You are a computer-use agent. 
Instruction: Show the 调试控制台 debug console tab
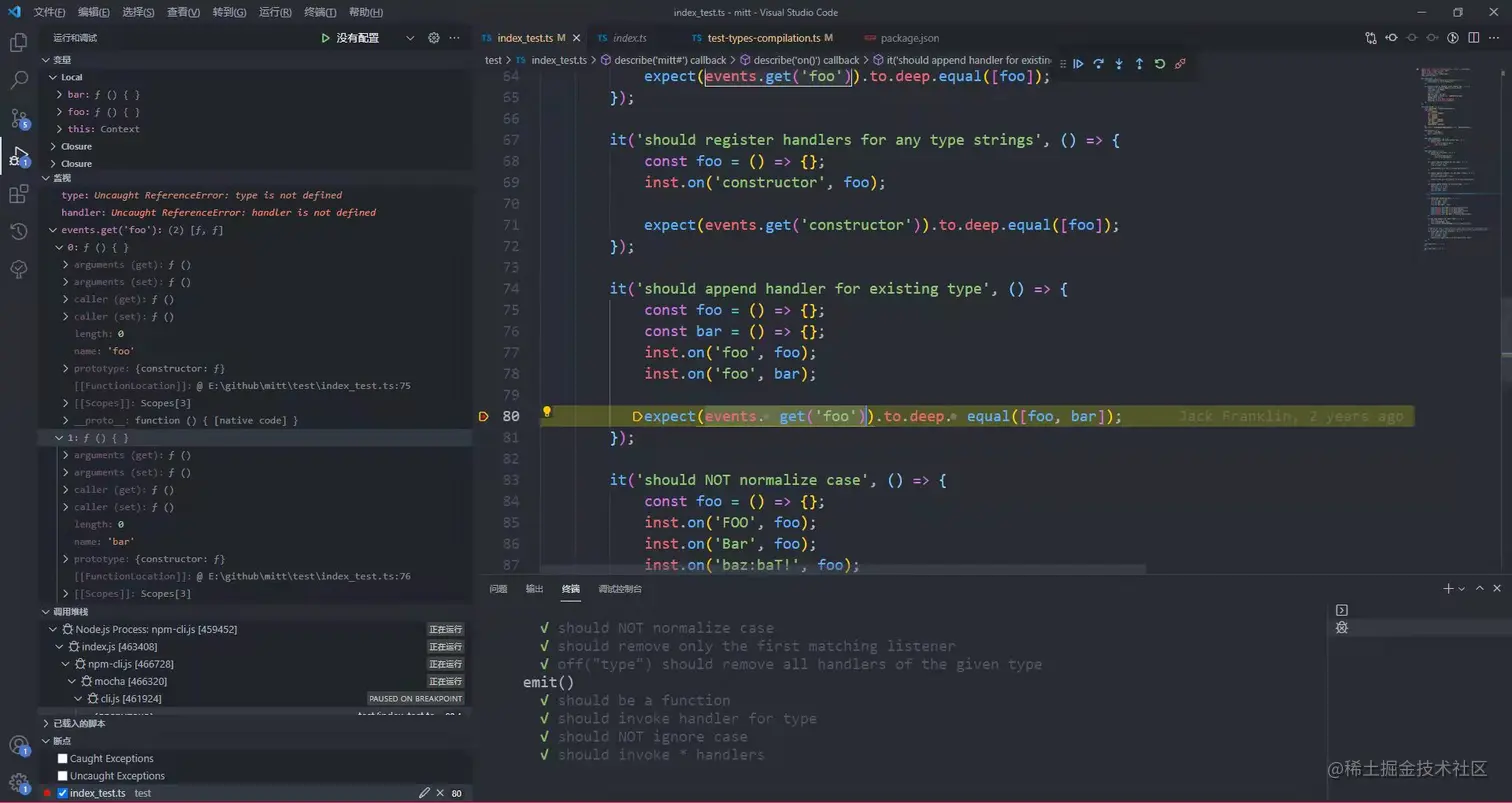pyautogui.click(x=620, y=589)
